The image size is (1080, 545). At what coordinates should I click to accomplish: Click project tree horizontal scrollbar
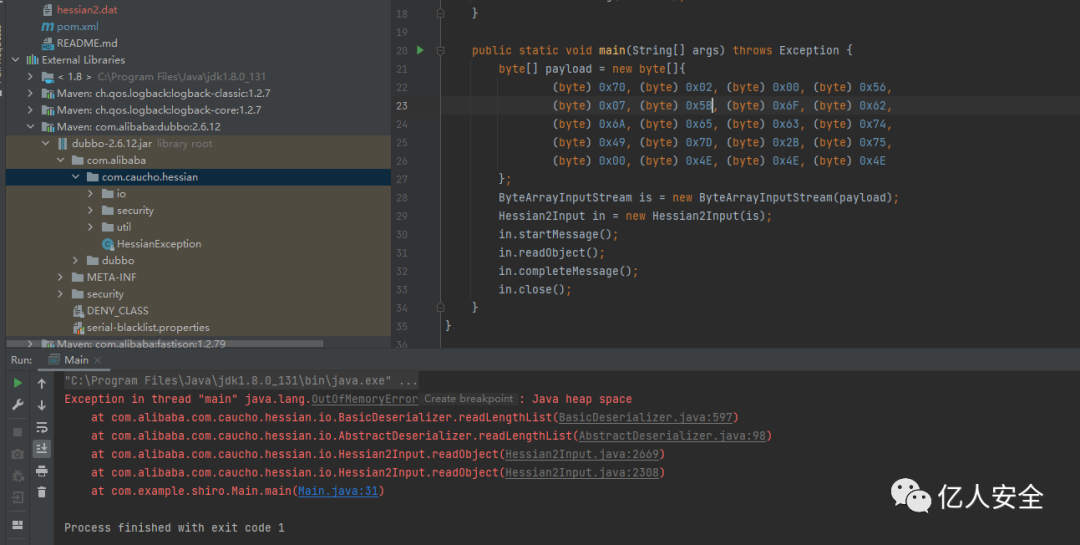coord(165,343)
